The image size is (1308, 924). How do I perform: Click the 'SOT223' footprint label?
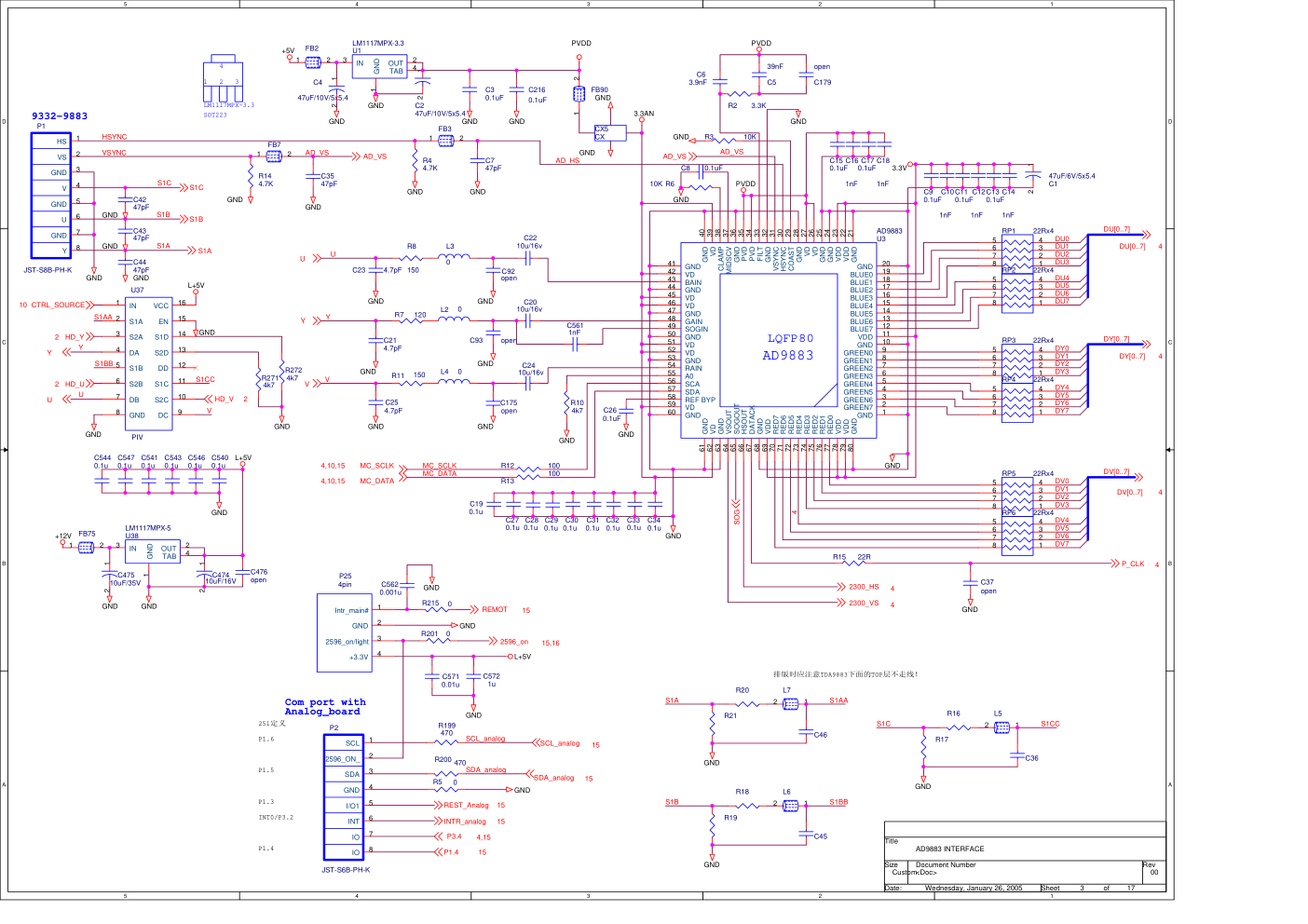[215, 115]
